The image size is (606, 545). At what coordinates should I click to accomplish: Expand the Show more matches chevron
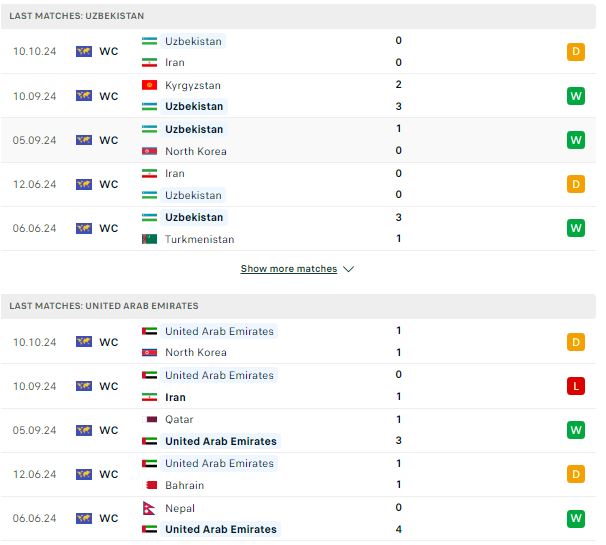coord(349,269)
